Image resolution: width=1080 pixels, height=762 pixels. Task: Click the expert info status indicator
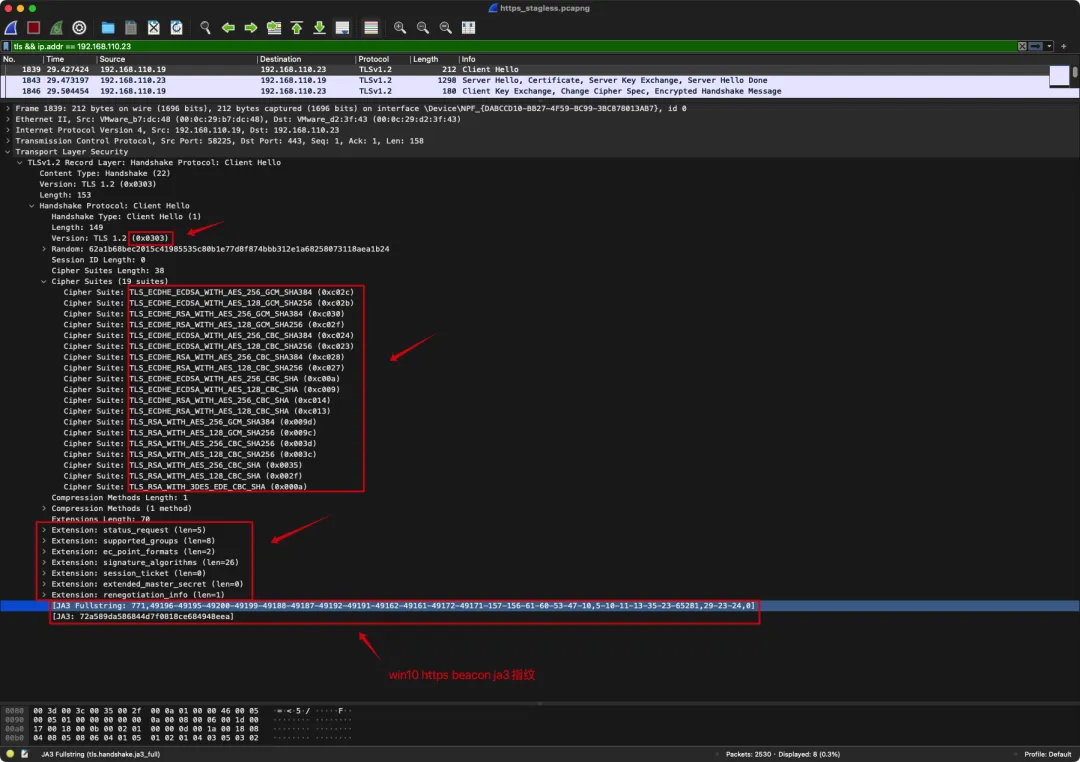pyautogui.click(x=10, y=754)
